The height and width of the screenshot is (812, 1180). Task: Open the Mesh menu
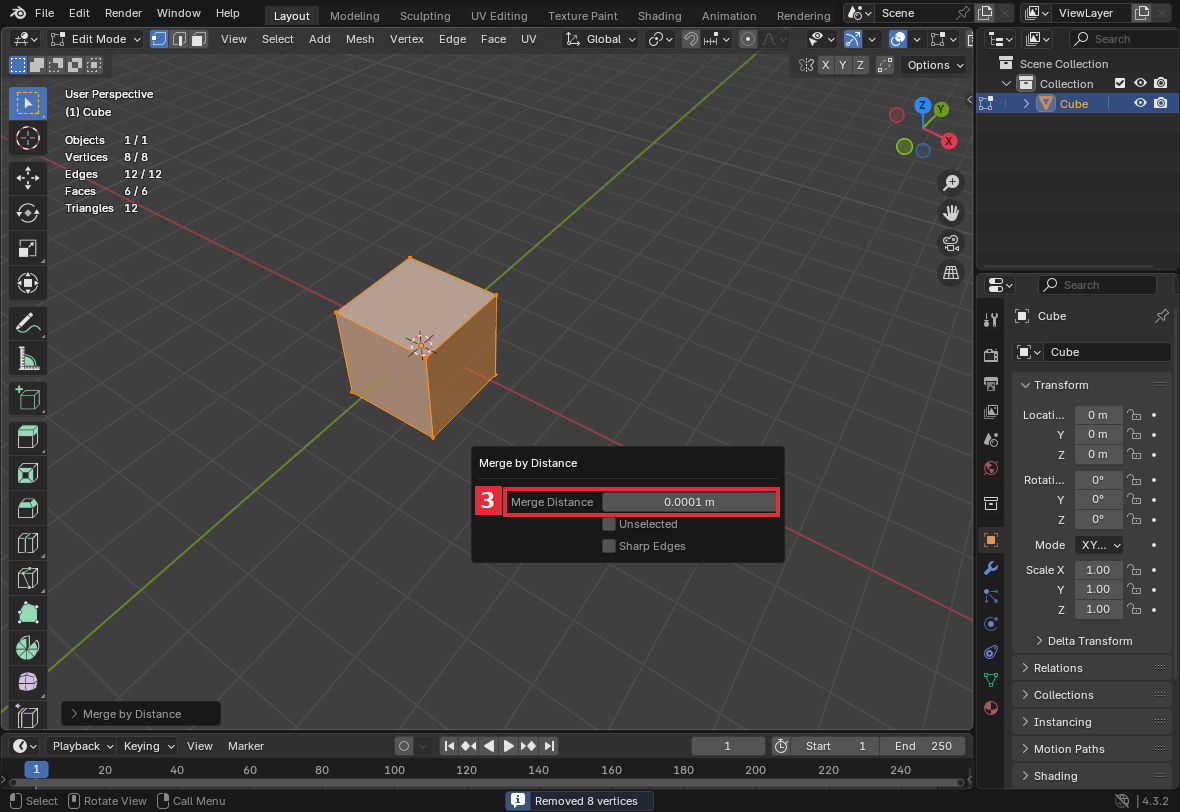click(x=360, y=39)
